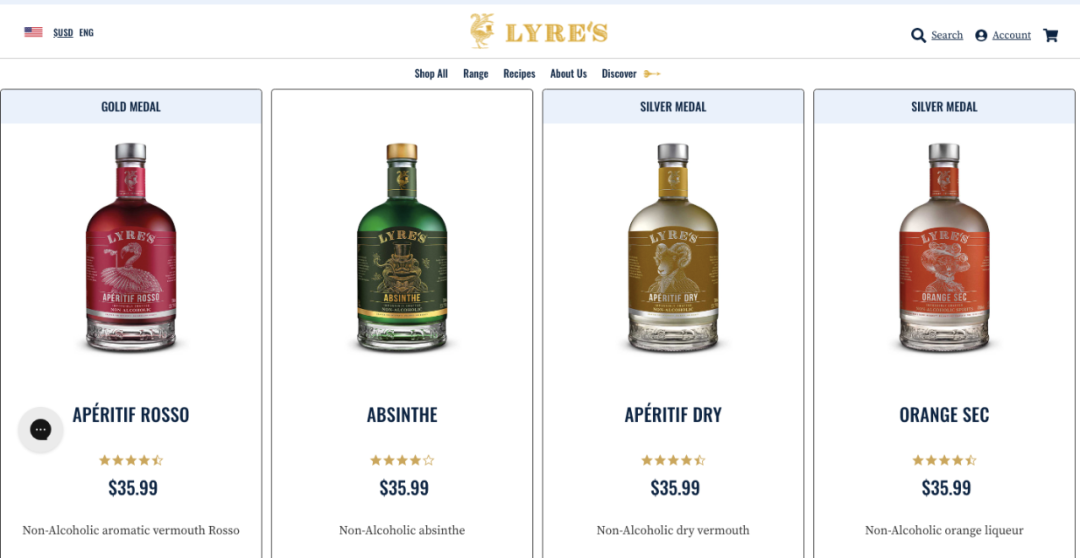Click the gold arrow icon beside Discover
Screen dimensions: 1080x558
[652, 74]
